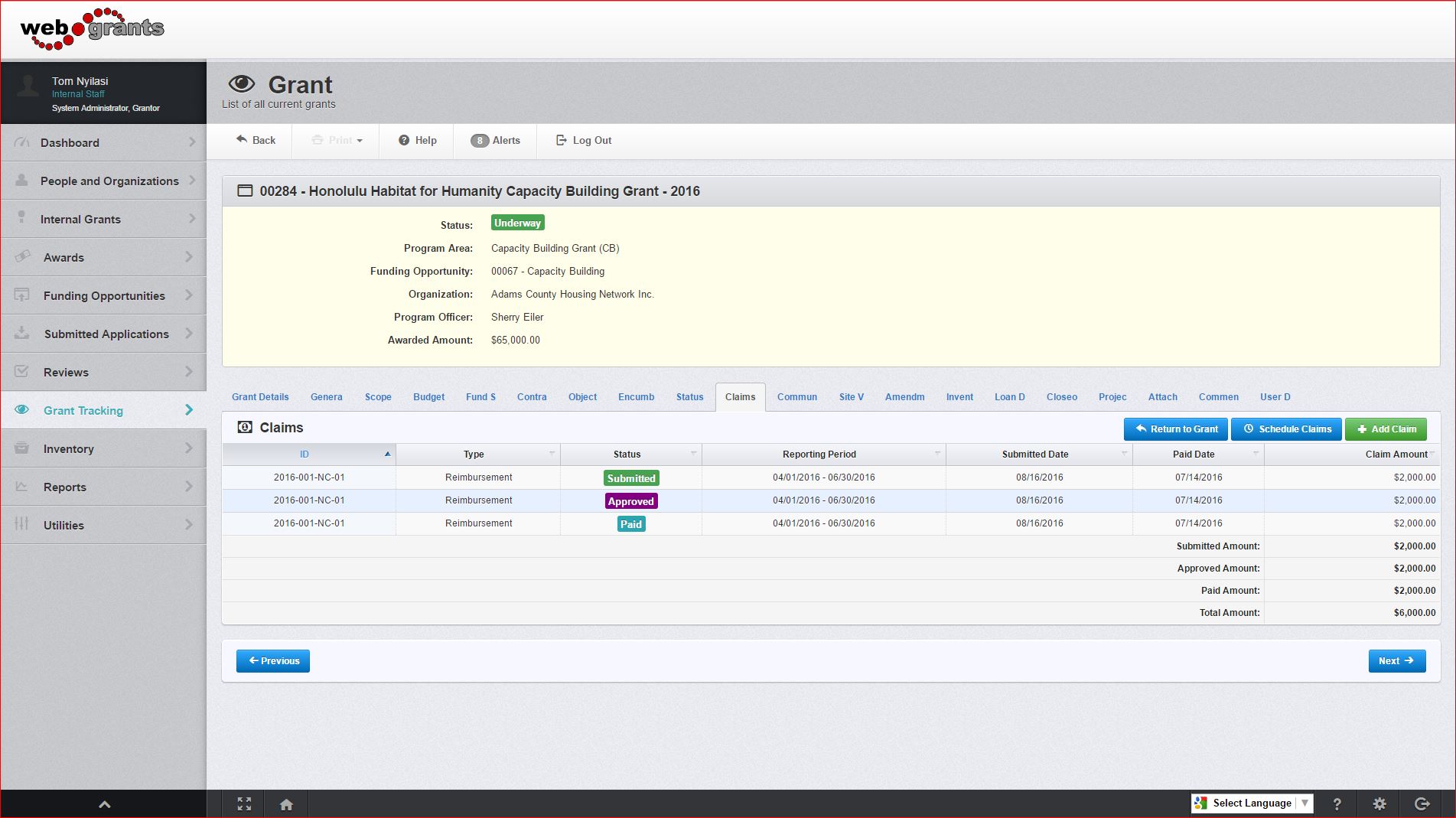
Task: Click the Grant Tracking eye icon
Action: tap(20, 410)
